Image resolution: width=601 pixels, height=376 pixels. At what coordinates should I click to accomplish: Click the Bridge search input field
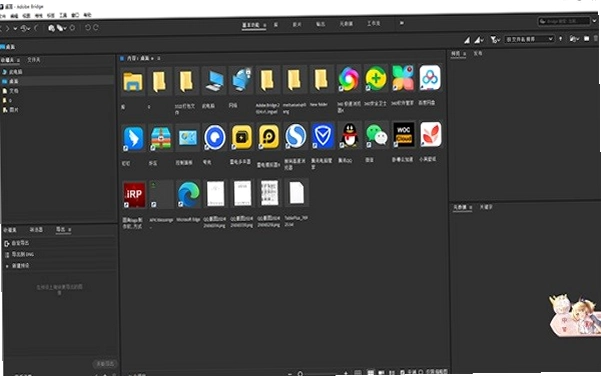564,21
